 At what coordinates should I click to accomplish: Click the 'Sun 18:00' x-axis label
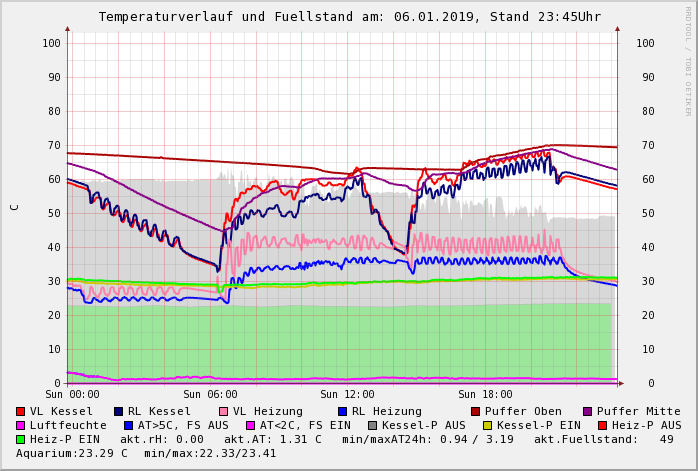(485, 395)
